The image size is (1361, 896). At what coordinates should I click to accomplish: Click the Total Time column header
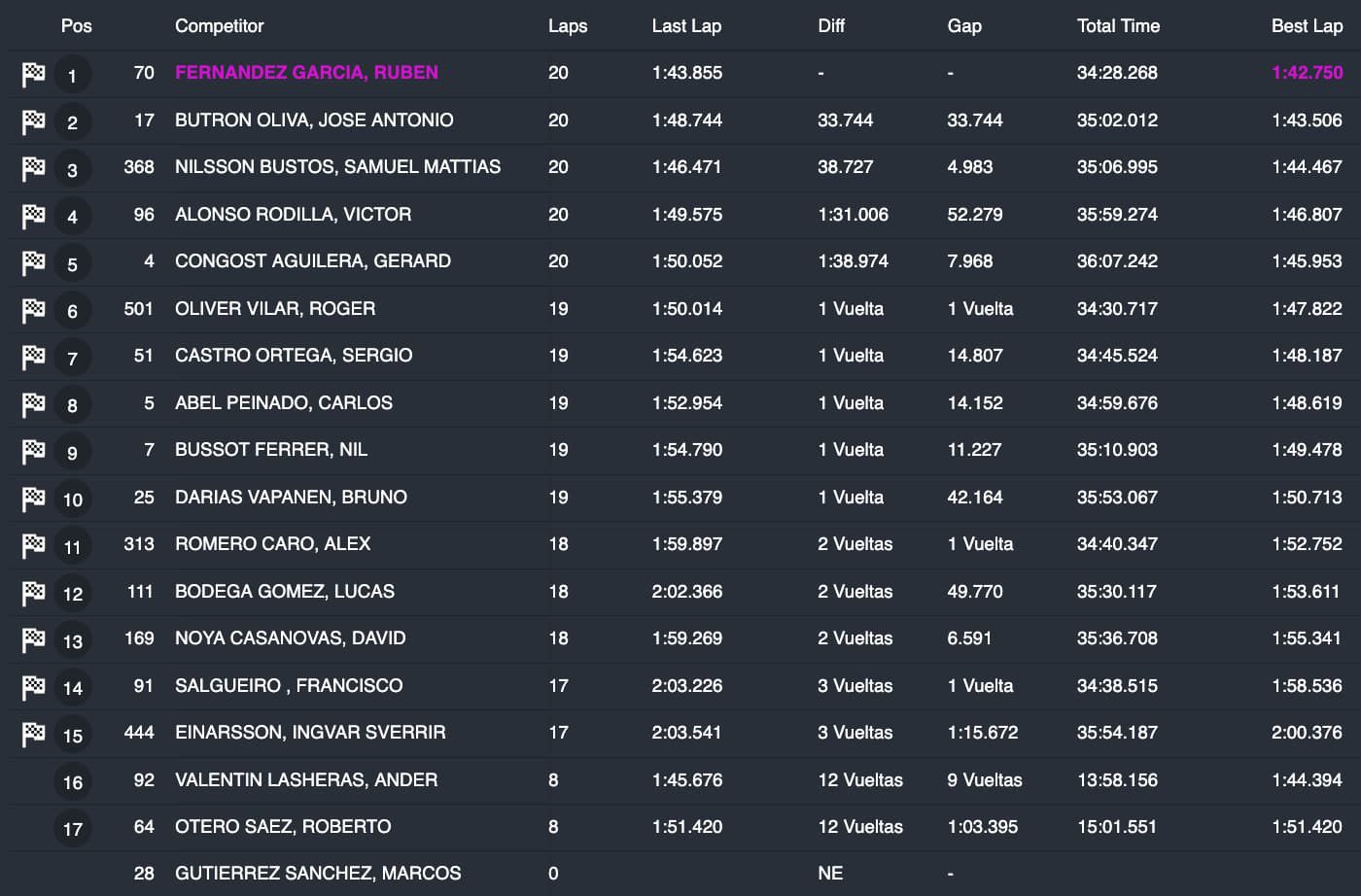[x=1118, y=26]
